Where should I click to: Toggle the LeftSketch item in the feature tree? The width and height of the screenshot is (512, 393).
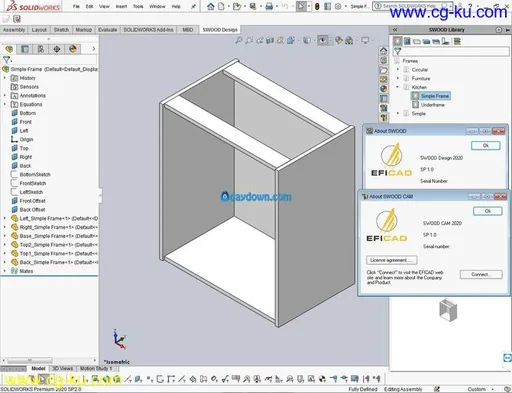(31, 192)
